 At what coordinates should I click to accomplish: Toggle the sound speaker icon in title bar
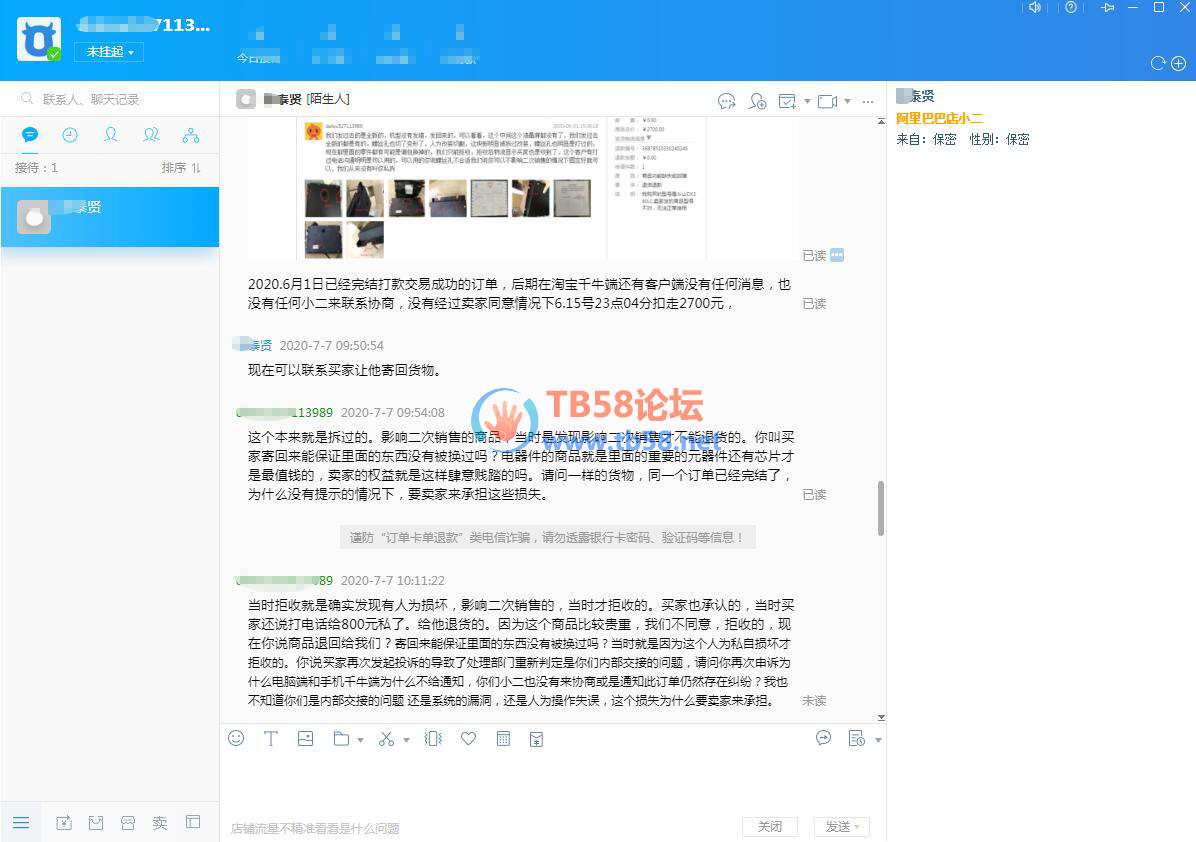[1035, 8]
